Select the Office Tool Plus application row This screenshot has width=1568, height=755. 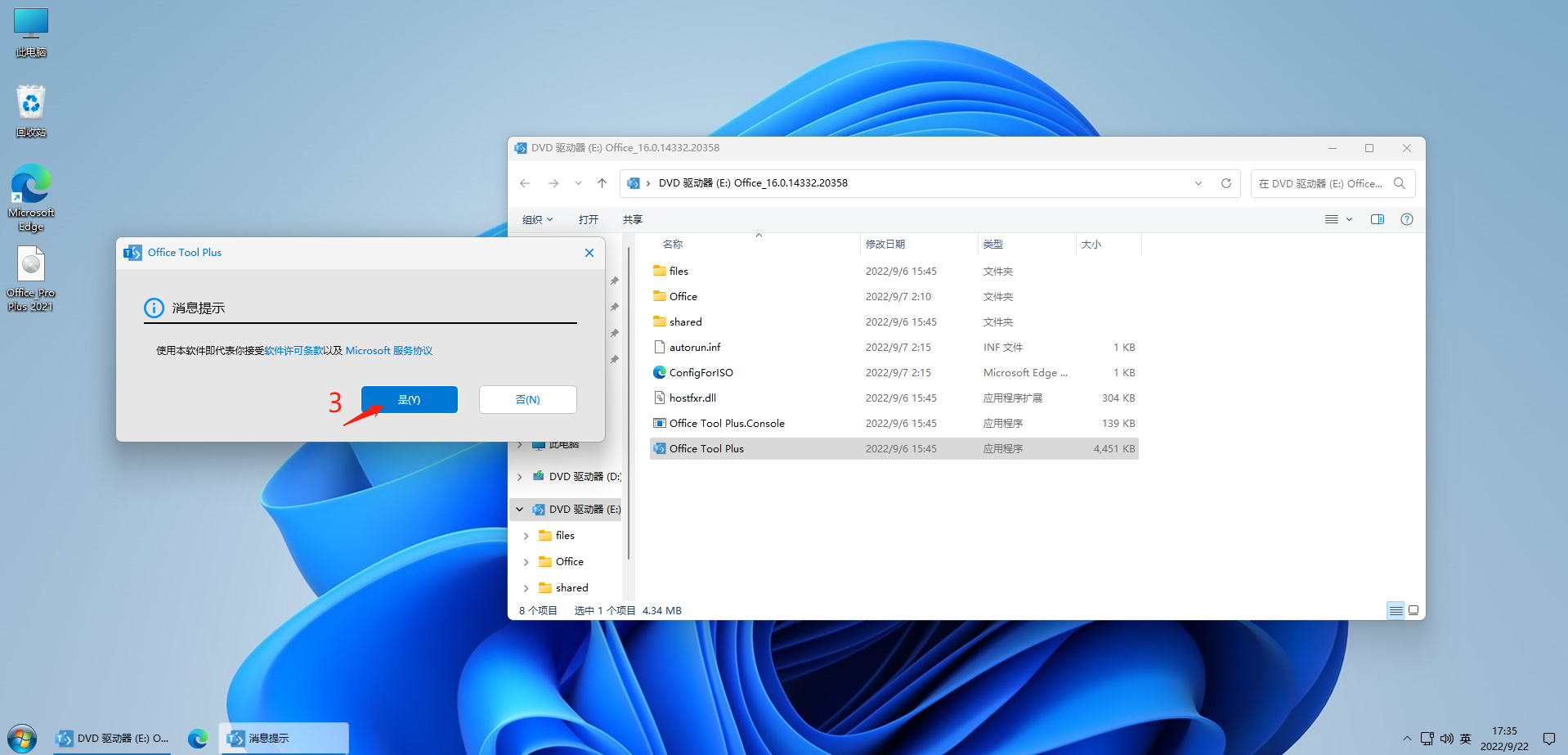[x=894, y=448]
